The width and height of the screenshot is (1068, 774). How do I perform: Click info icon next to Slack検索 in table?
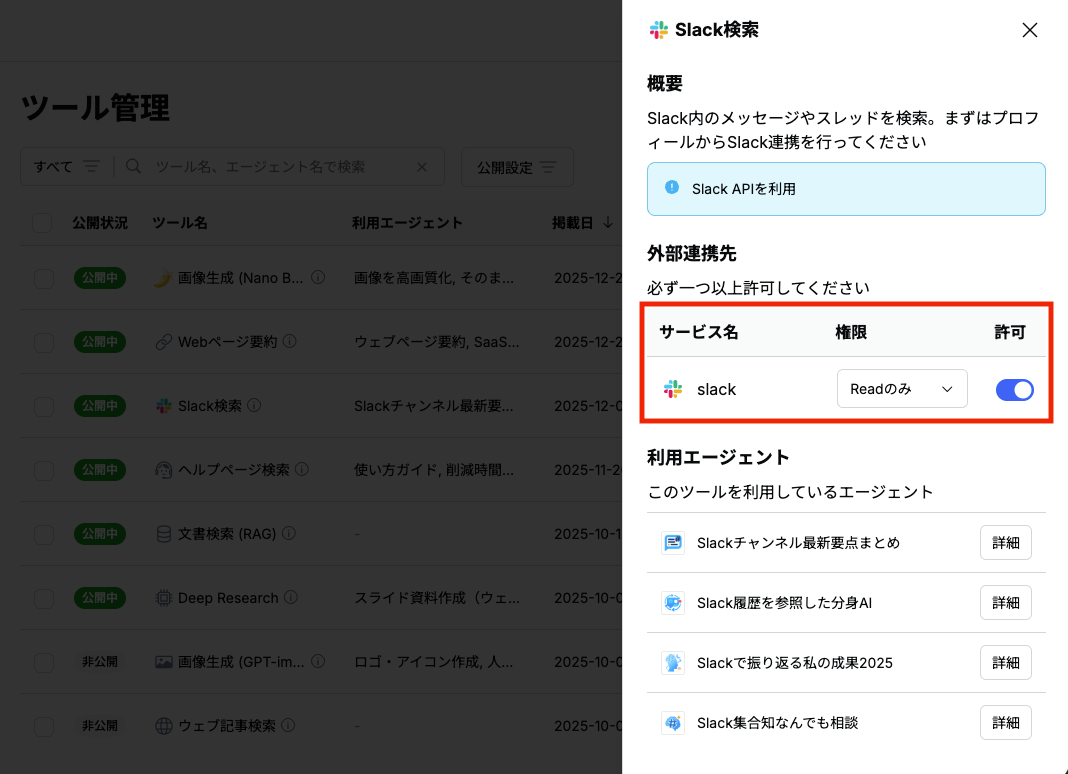(x=254, y=405)
